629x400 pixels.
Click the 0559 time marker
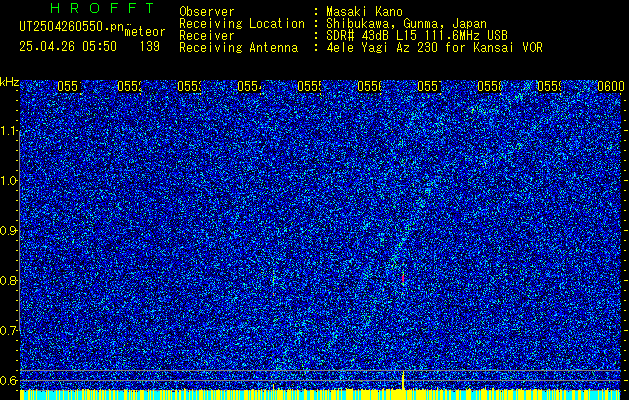tap(549, 86)
